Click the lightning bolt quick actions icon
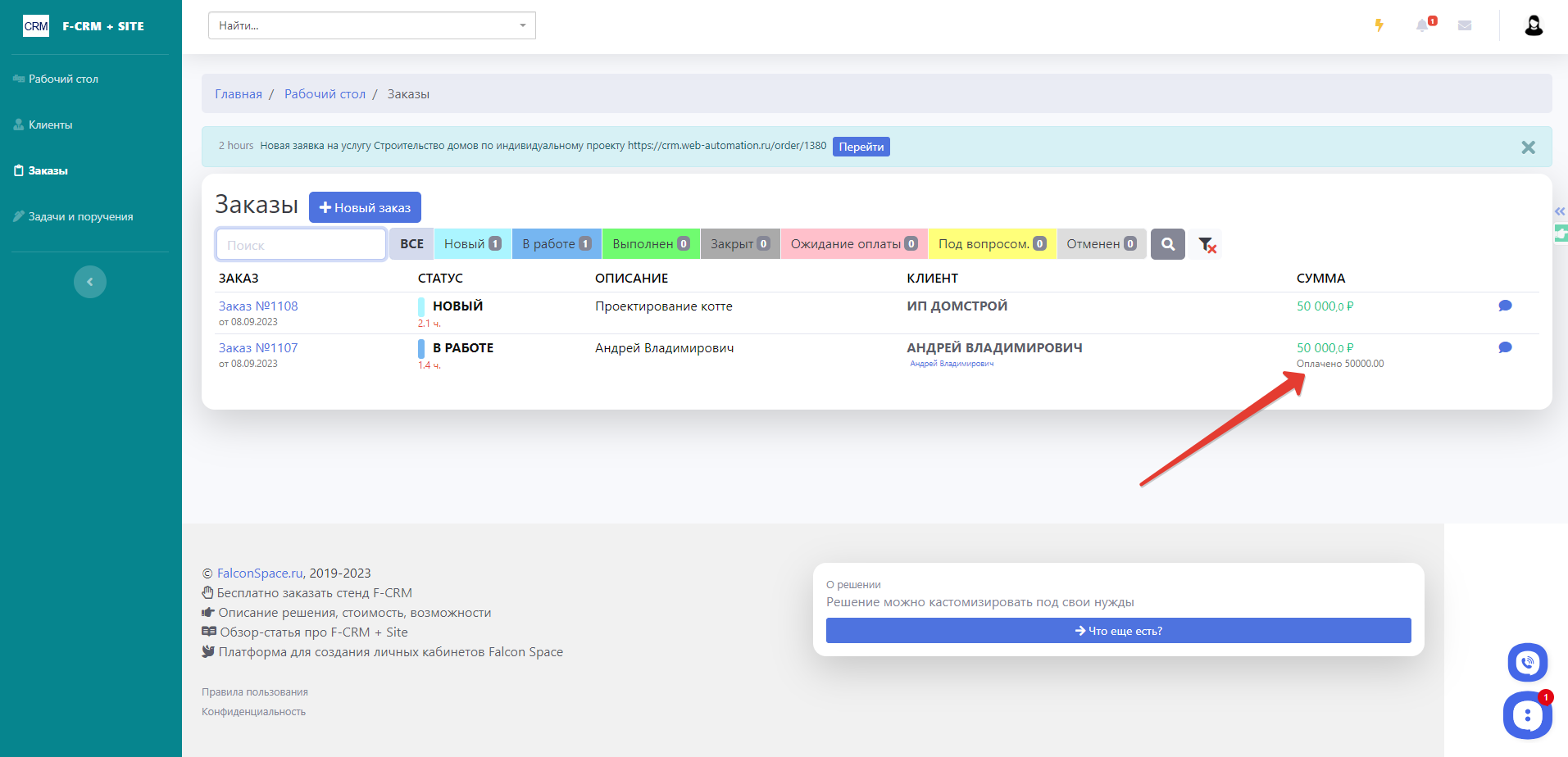 tap(1379, 25)
